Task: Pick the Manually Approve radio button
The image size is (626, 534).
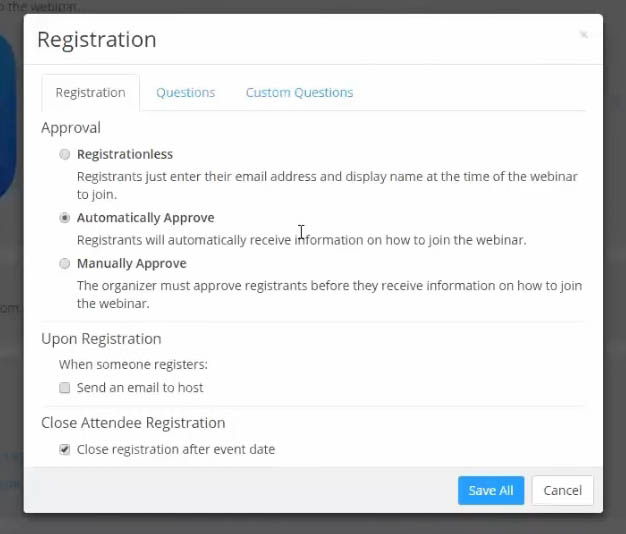Action: point(65,263)
